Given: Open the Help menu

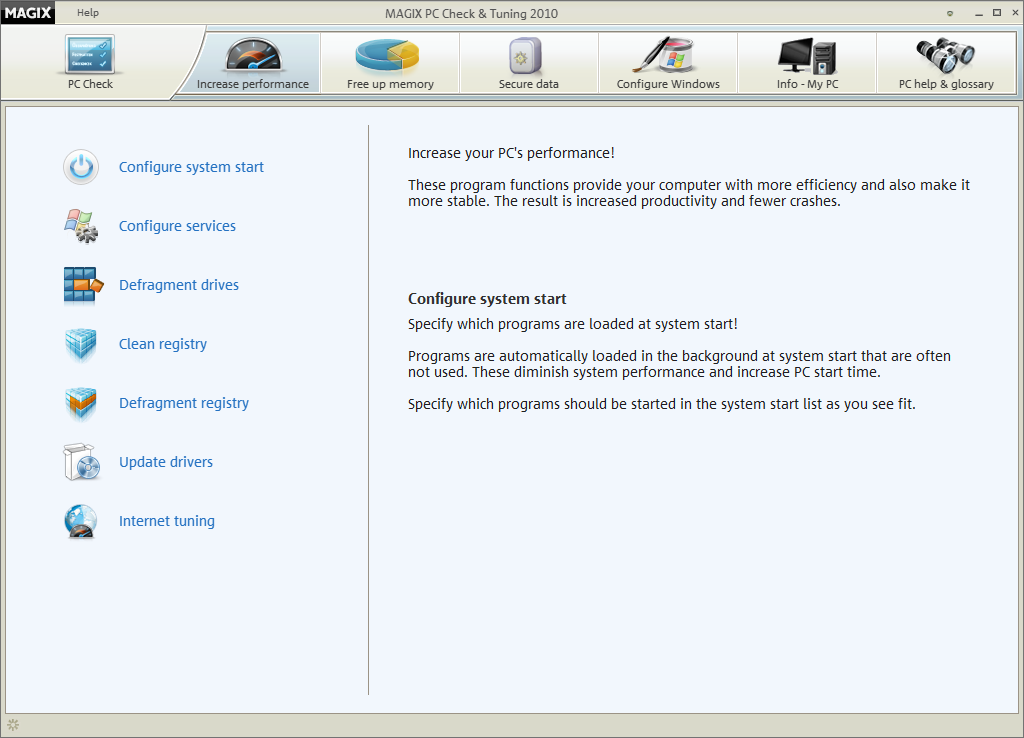Looking at the screenshot, I should coord(88,12).
